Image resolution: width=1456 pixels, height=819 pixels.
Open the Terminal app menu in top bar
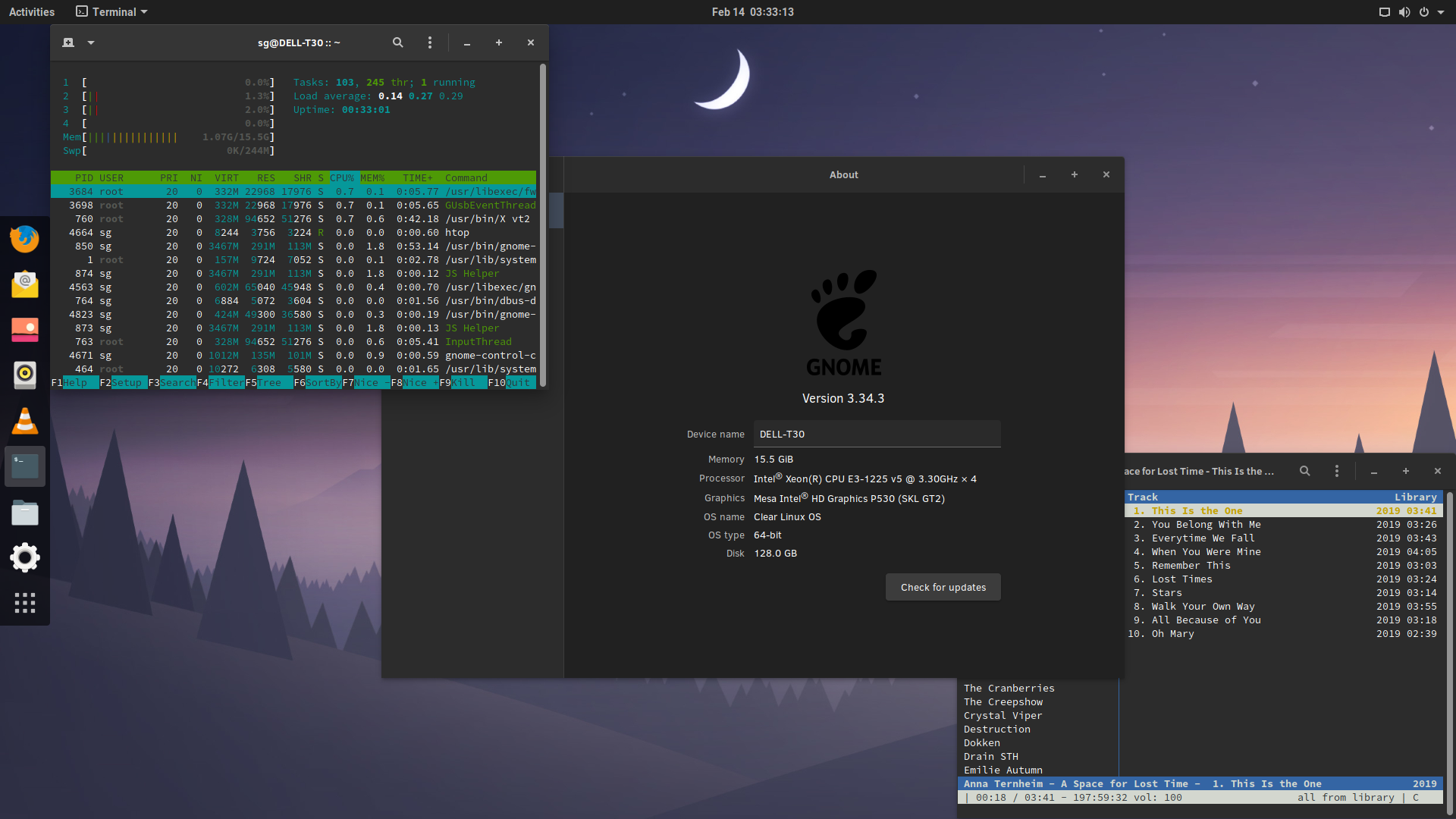(x=112, y=12)
